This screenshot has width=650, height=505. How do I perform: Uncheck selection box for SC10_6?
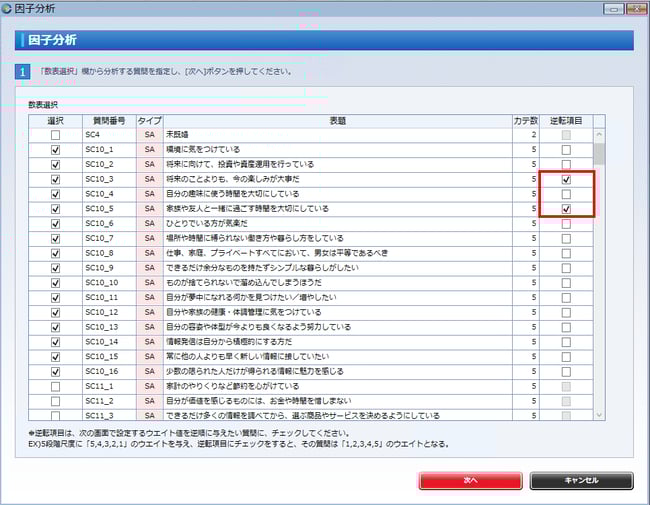point(55,224)
